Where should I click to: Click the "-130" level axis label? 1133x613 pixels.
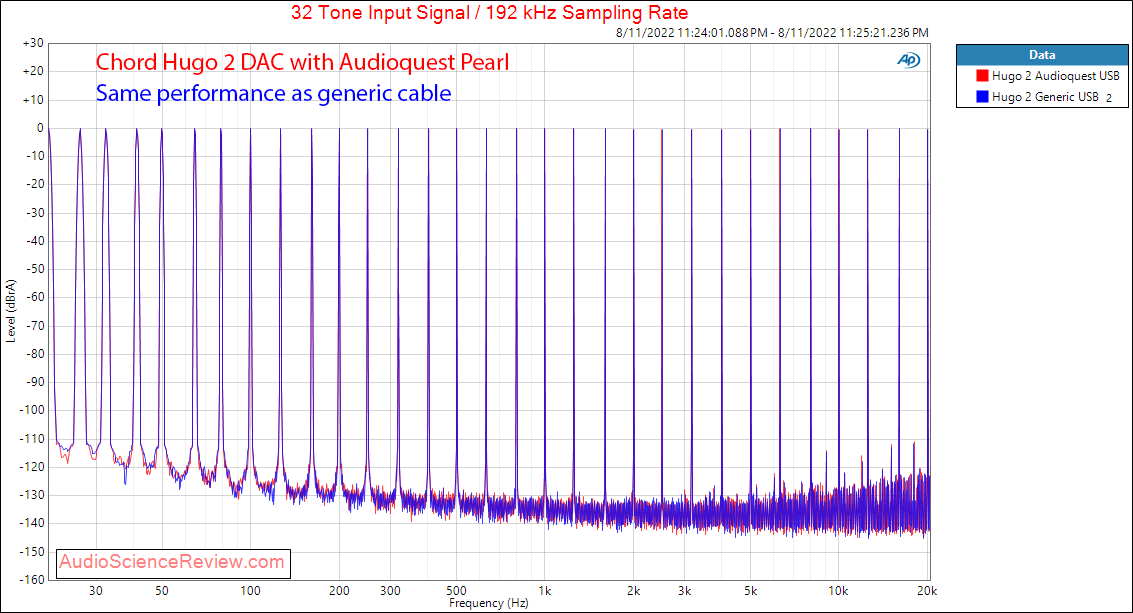33,495
